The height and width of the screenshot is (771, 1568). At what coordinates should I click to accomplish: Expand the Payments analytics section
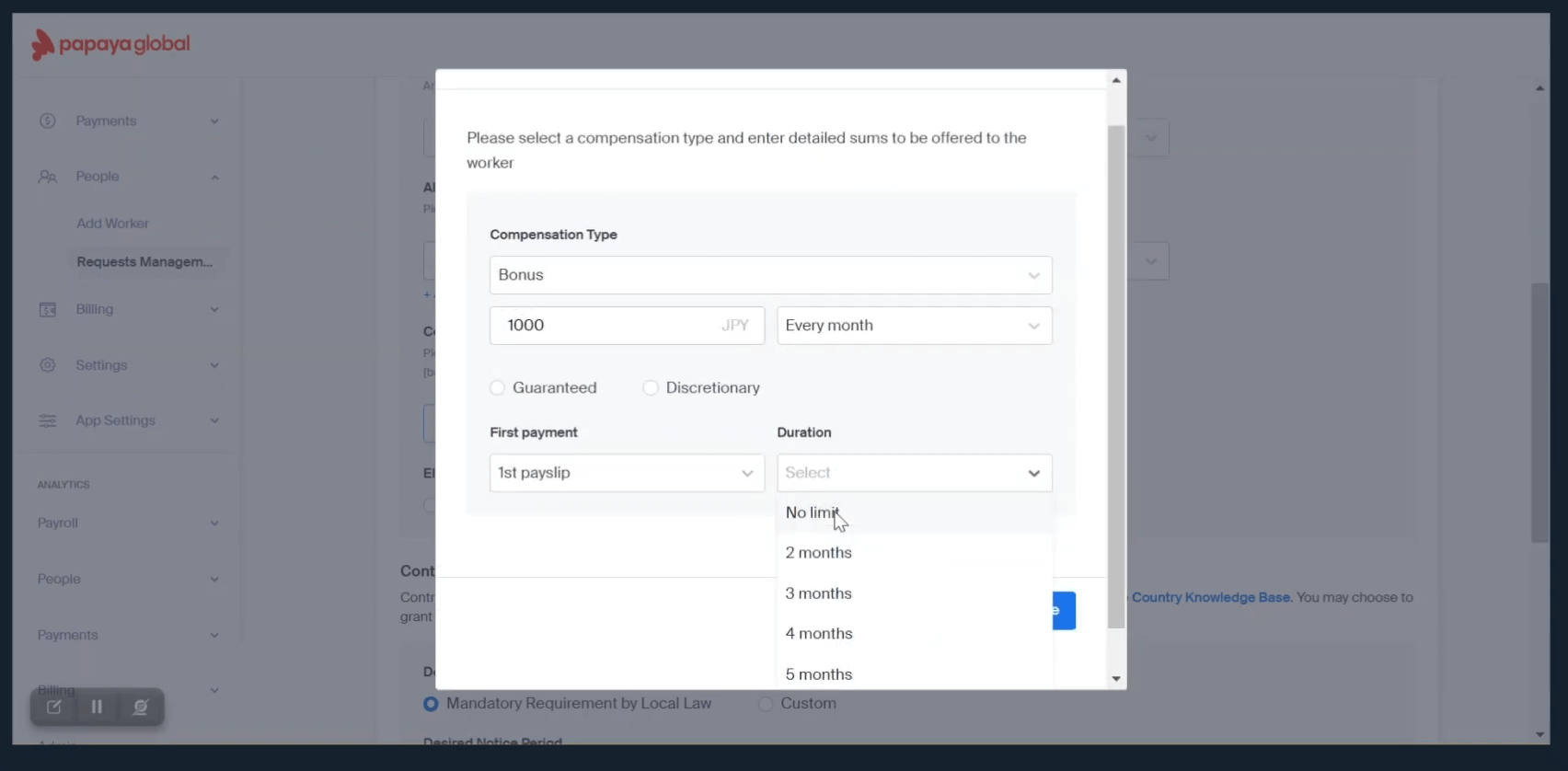tap(214, 635)
